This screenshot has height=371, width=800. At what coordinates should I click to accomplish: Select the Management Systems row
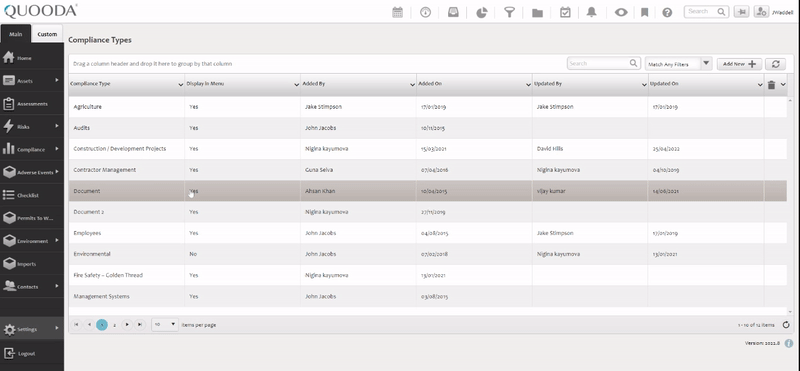428,296
